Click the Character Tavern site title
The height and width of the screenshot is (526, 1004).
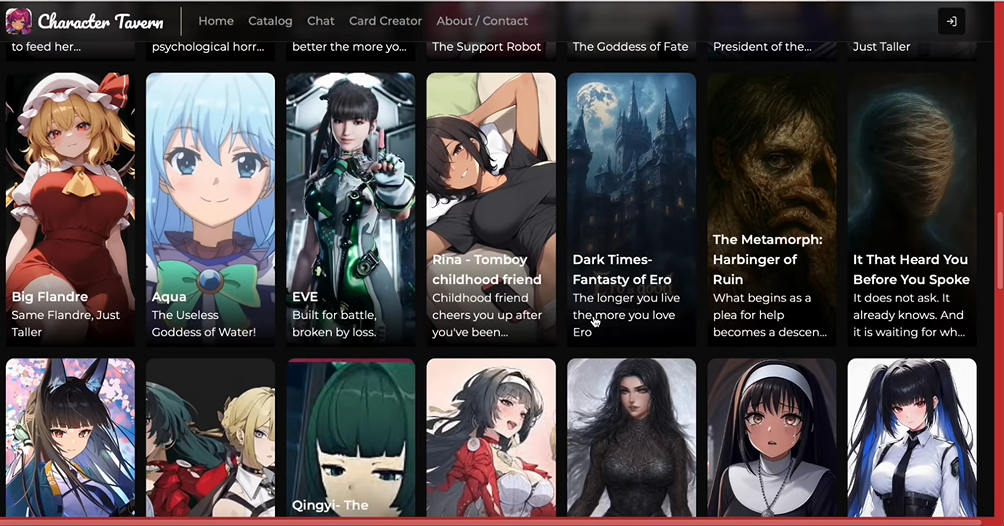coord(101,21)
